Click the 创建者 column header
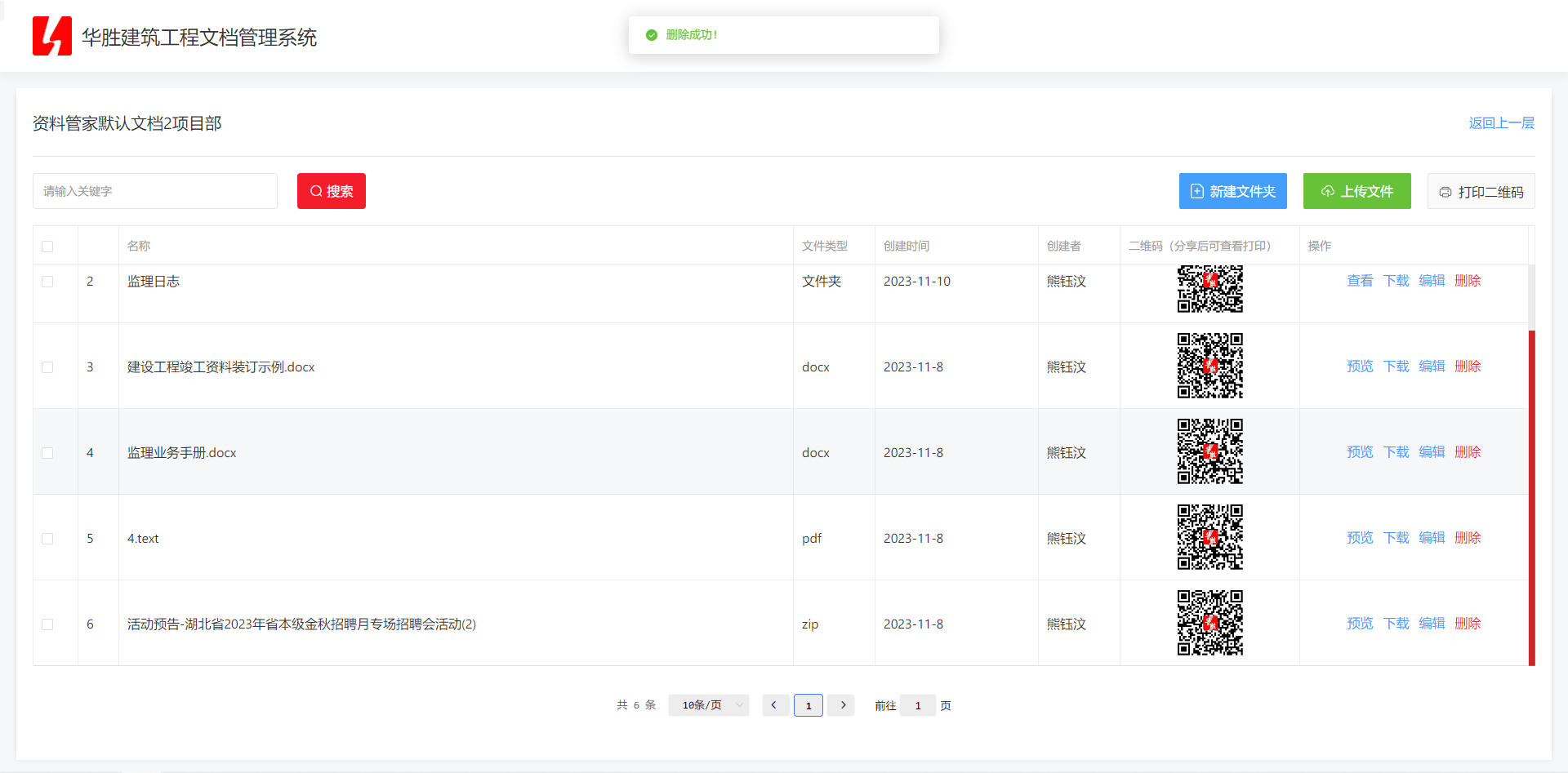 [x=1064, y=246]
